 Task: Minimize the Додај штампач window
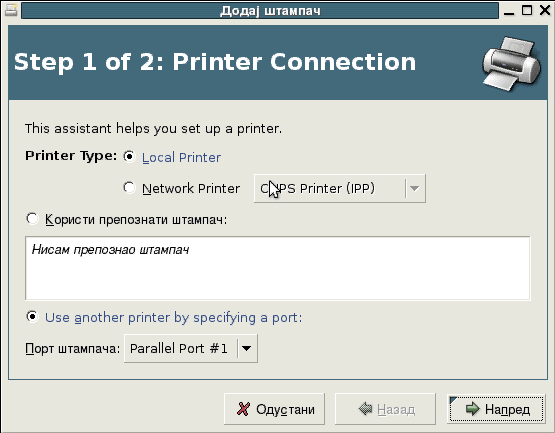509,11
